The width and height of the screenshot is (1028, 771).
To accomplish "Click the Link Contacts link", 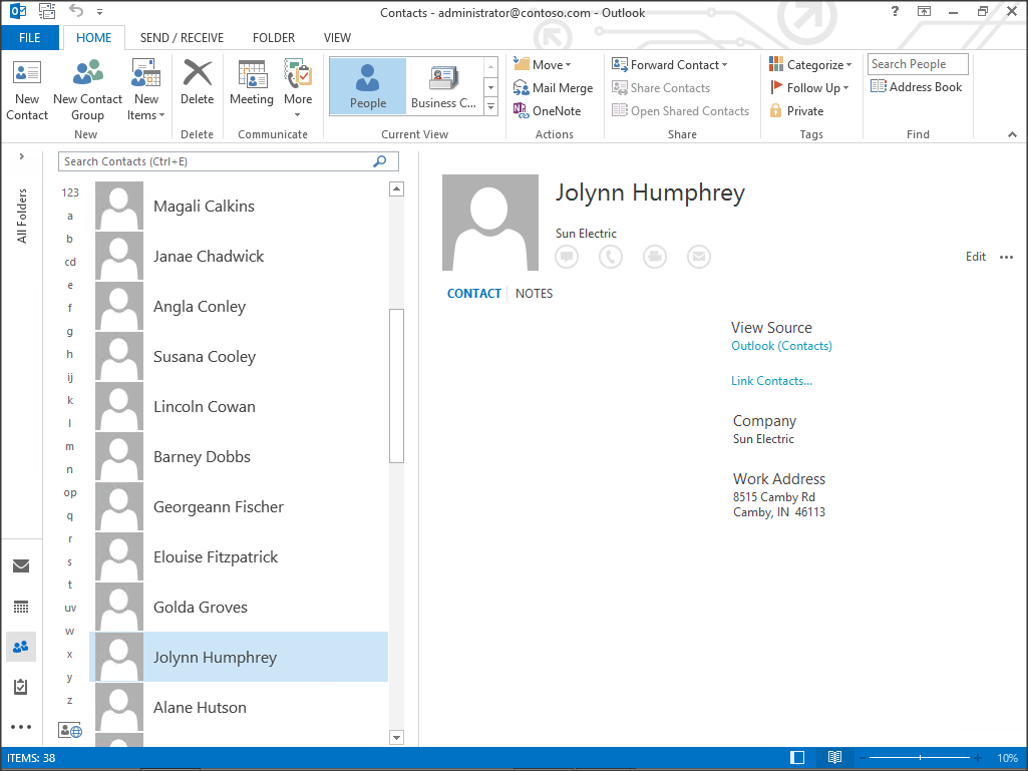I will point(771,381).
